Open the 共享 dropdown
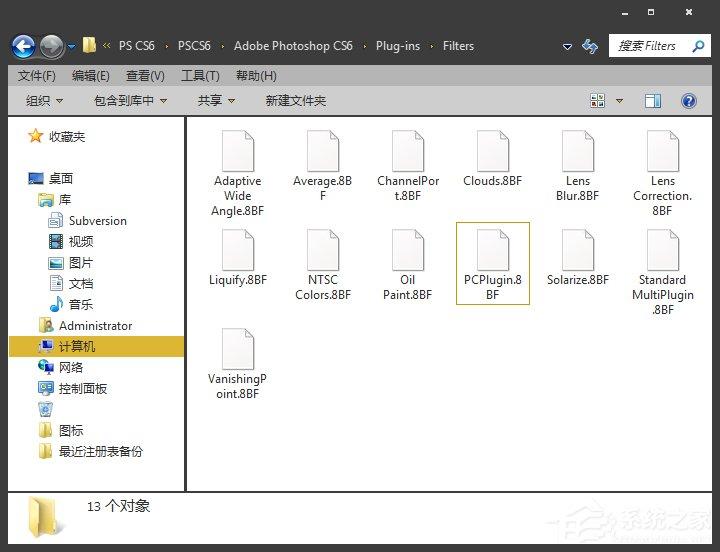 (x=216, y=101)
